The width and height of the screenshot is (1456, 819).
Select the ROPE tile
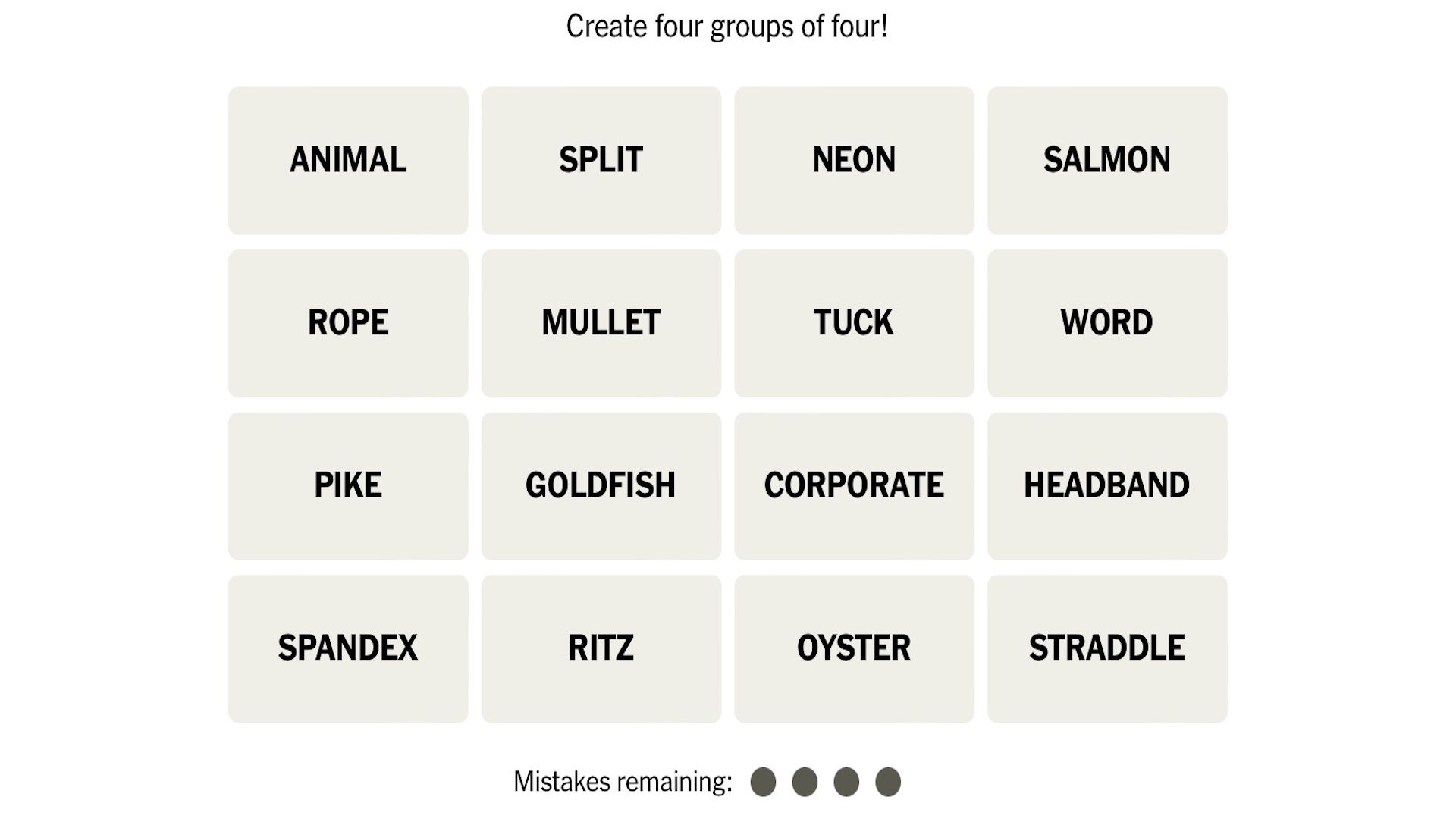tap(348, 323)
